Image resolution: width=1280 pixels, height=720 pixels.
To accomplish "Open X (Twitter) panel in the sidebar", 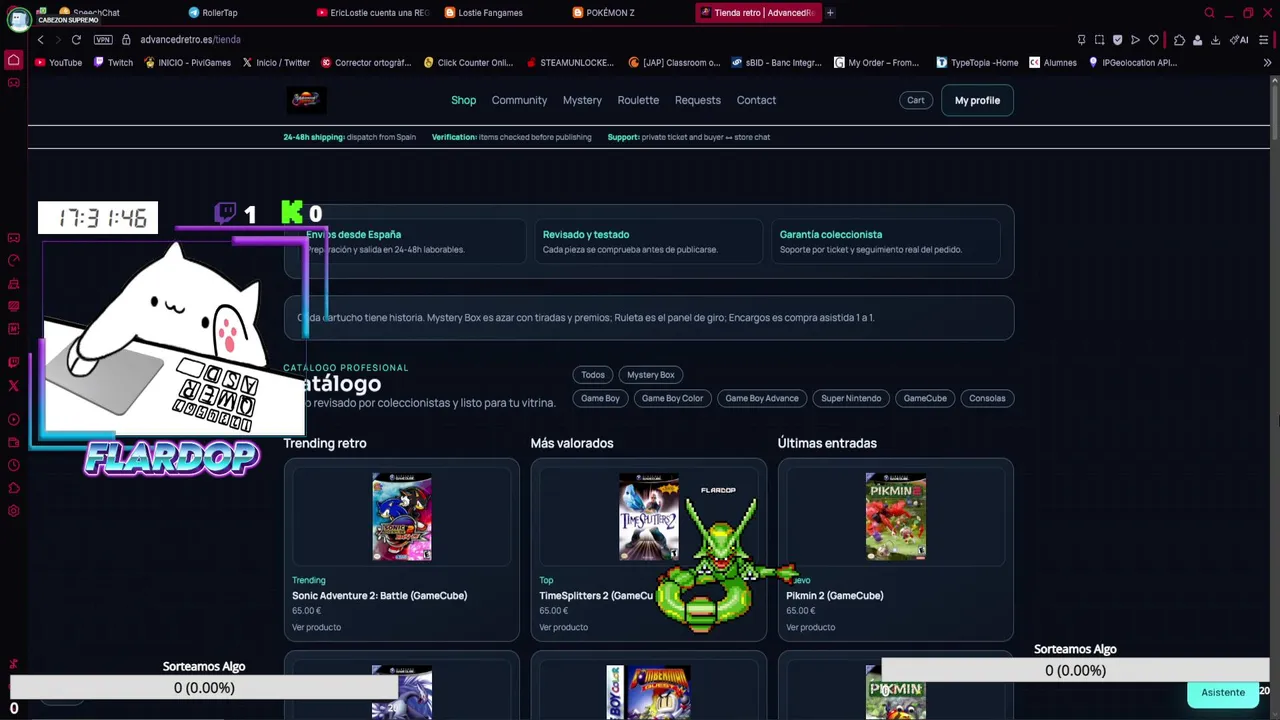I will click(x=14, y=386).
